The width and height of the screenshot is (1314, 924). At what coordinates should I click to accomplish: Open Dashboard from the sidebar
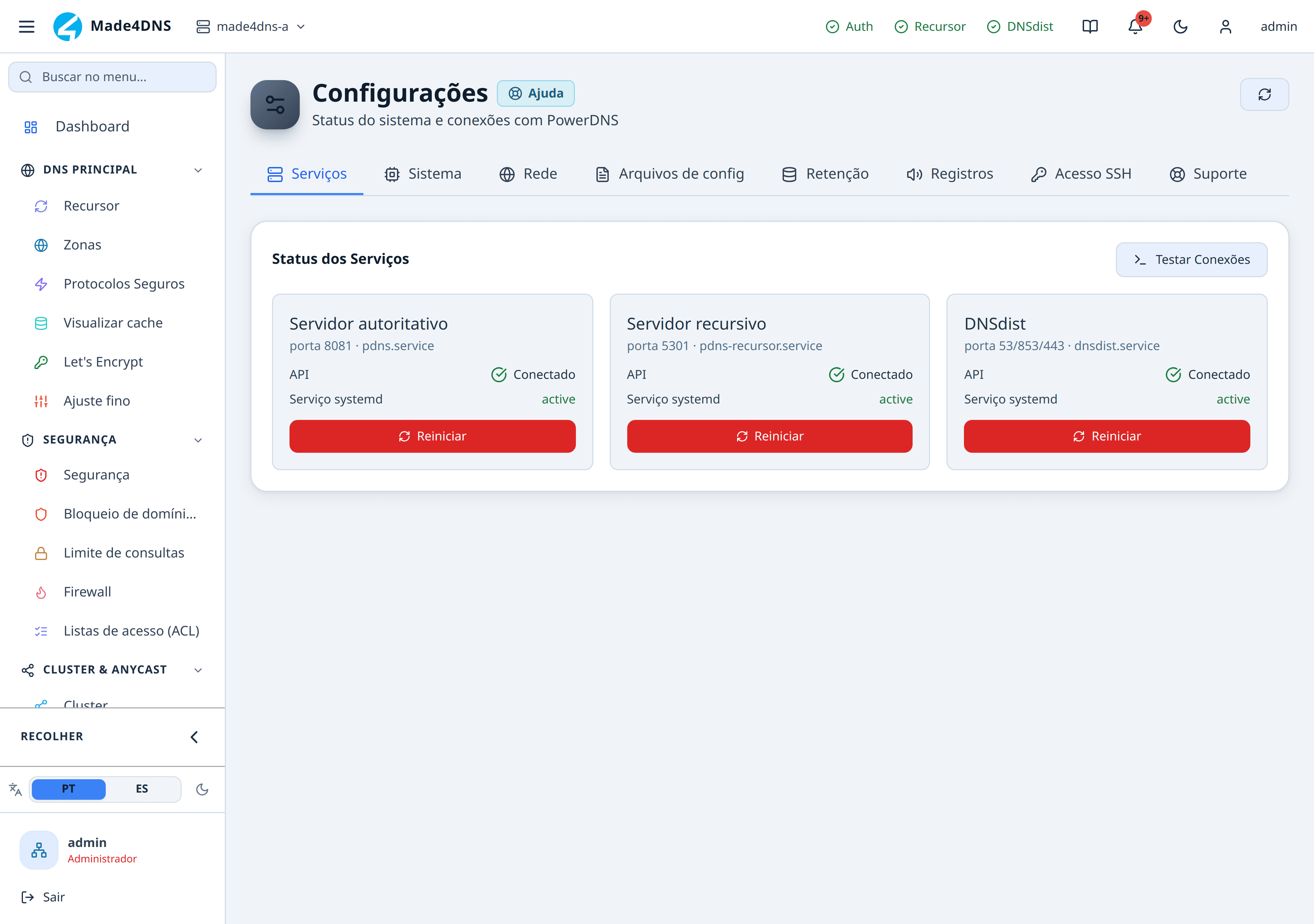pos(112,127)
